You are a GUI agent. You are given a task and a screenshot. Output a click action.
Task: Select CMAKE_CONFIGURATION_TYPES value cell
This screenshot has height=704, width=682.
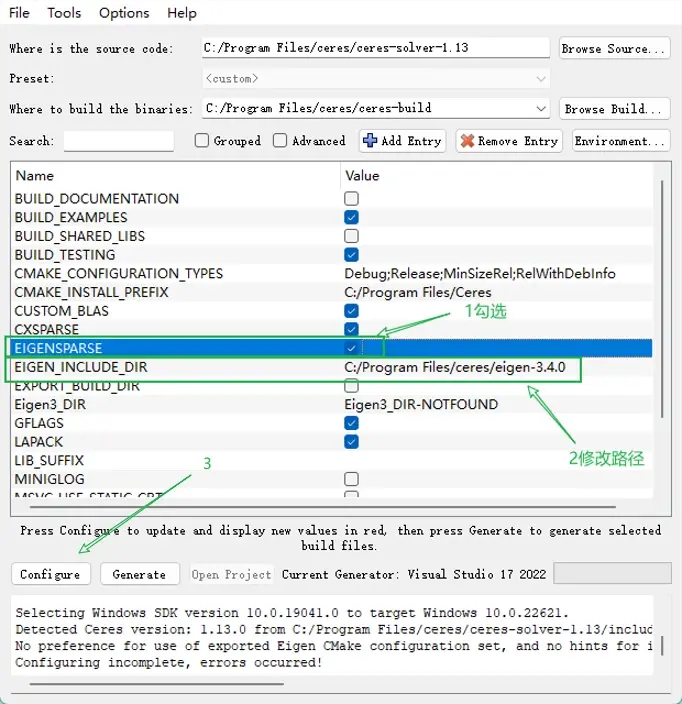click(x=480, y=273)
